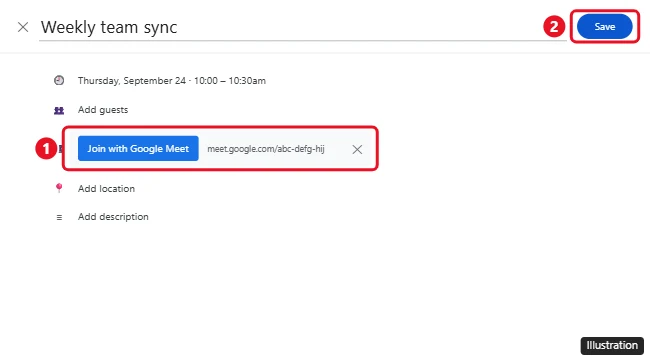Click Join with Google Meet button
Screen dimensions: 650x361
tap(138, 148)
